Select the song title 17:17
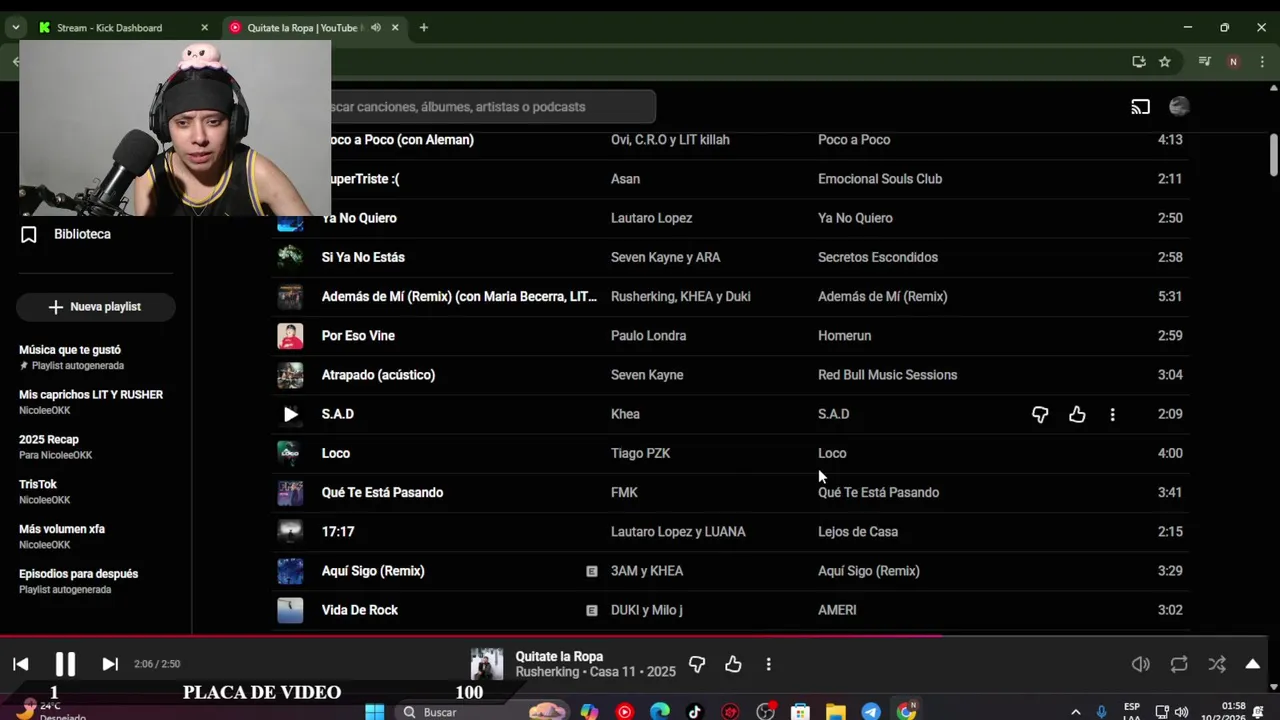 pos(338,532)
